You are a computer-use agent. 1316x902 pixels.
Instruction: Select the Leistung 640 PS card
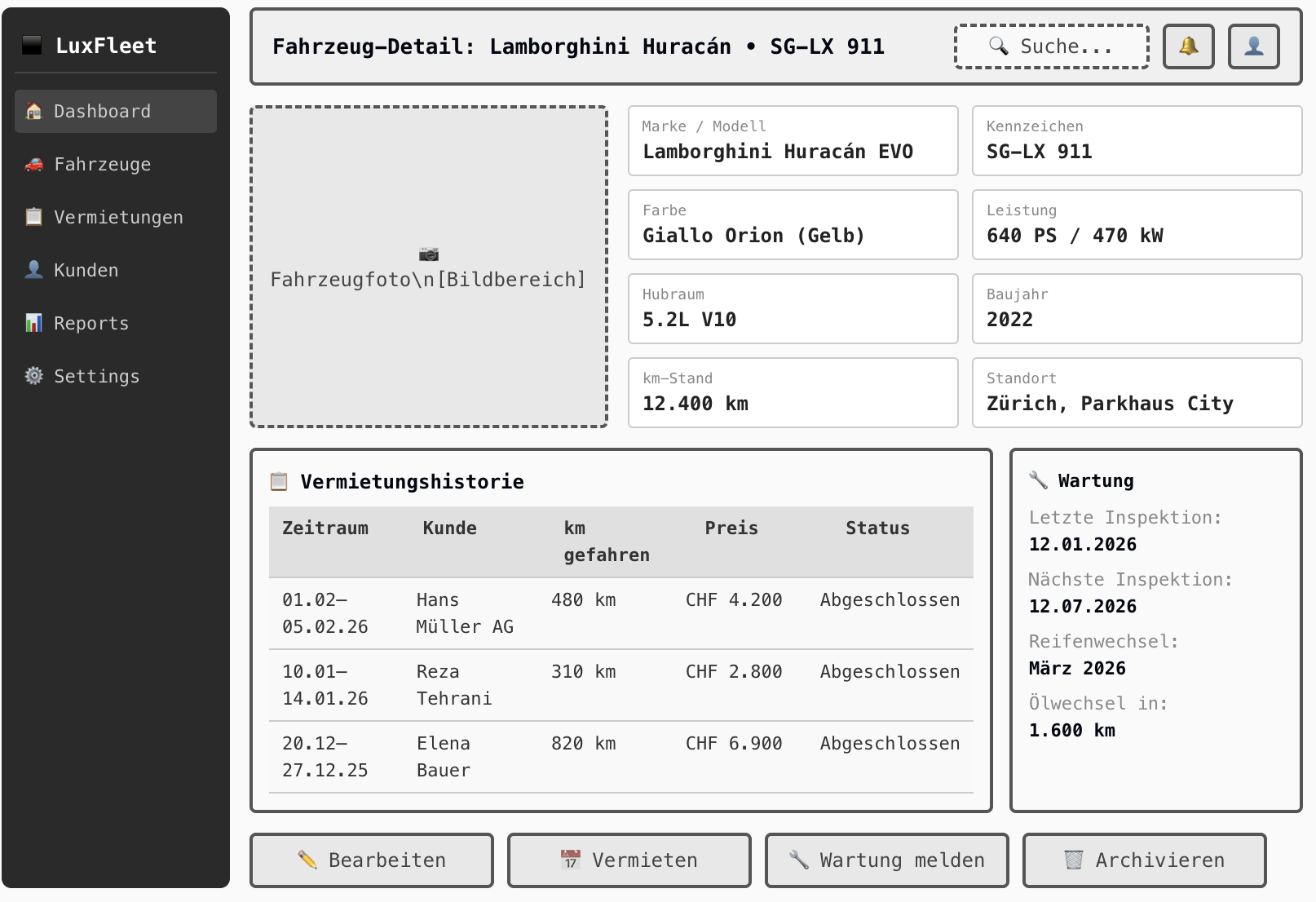[1137, 224]
